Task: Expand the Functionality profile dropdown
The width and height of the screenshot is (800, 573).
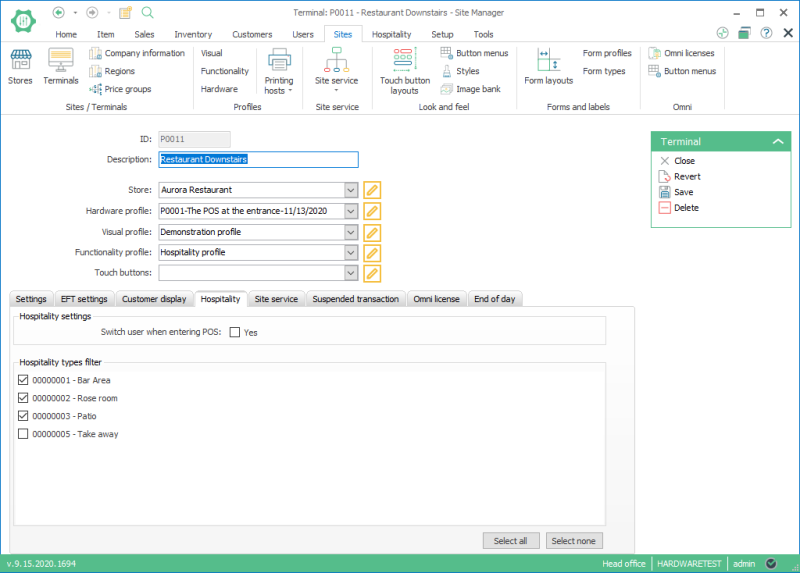Action: [x=351, y=253]
